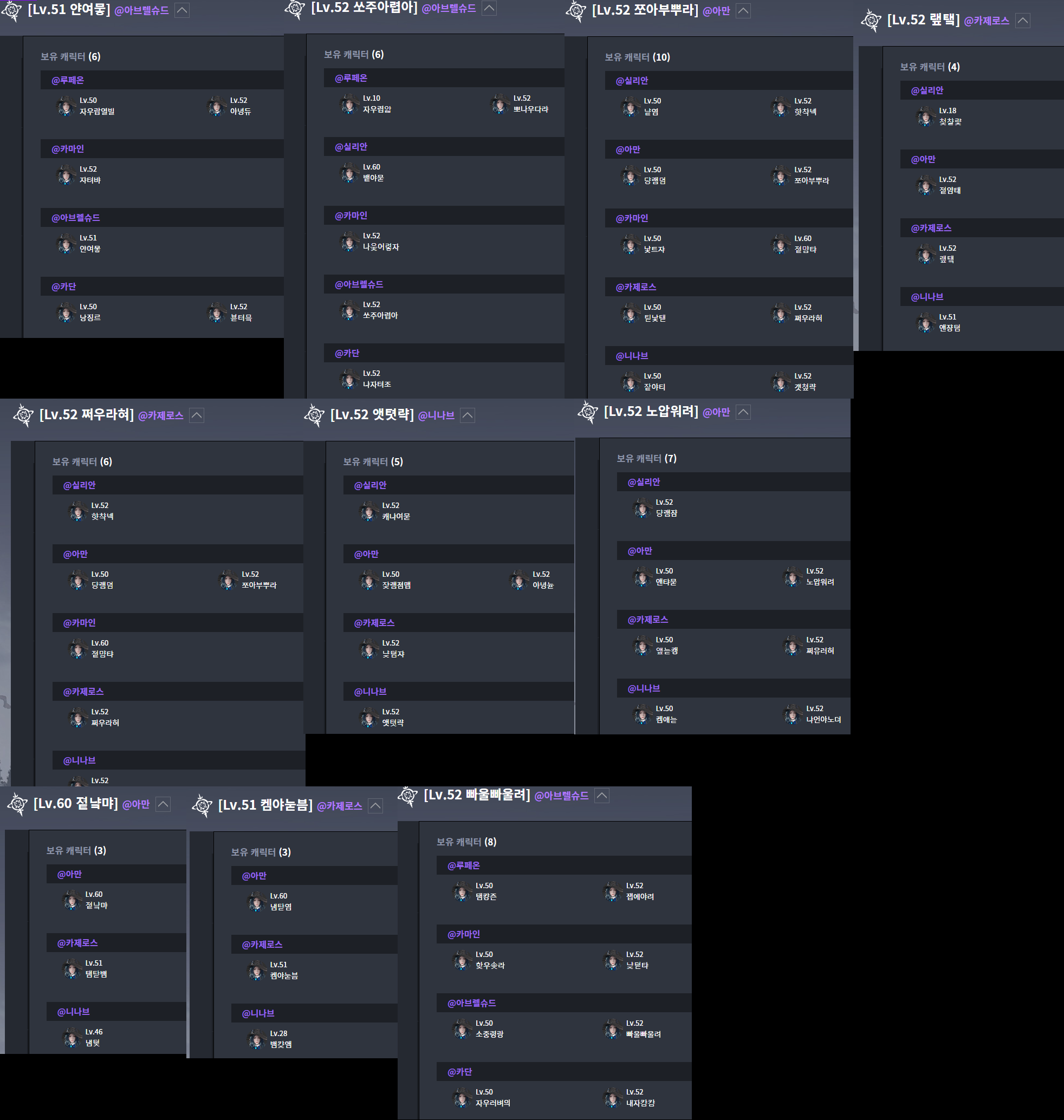Toggle collapse arrow for Lv.52 노압워려
1064x1120 pixels.
point(743,412)
